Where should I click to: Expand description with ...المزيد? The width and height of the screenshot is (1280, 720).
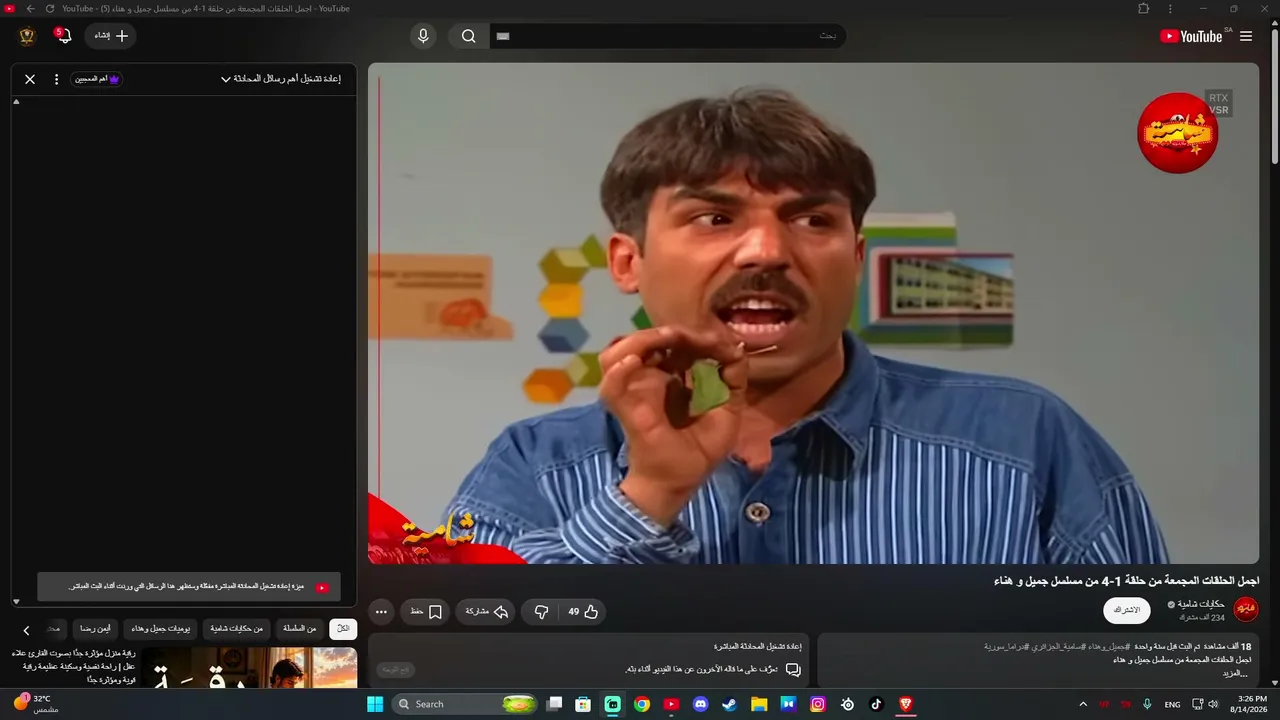(1236, 673)
